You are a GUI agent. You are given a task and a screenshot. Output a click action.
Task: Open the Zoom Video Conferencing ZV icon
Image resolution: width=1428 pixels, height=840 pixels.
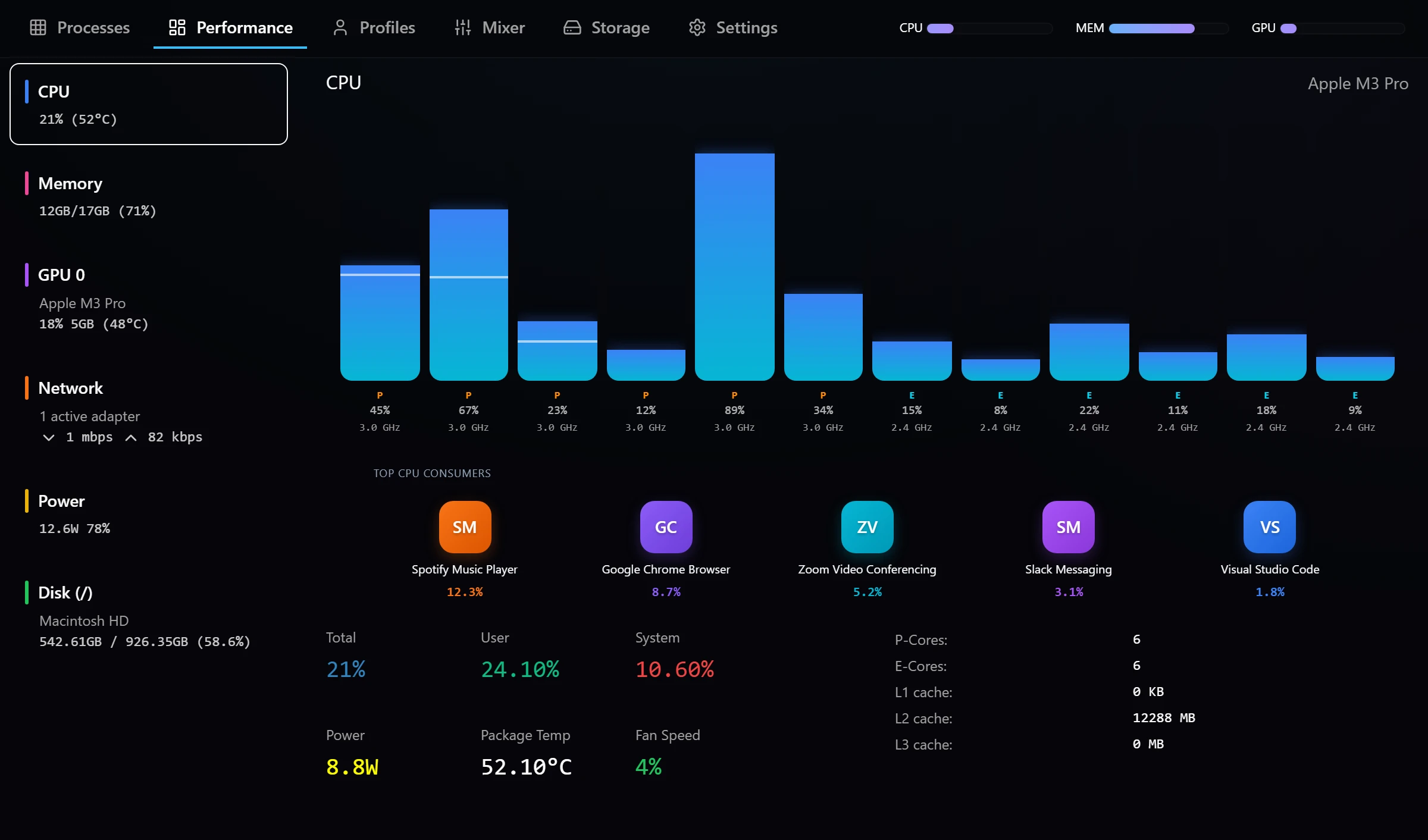pyautogui.click(x=867, y=527)
